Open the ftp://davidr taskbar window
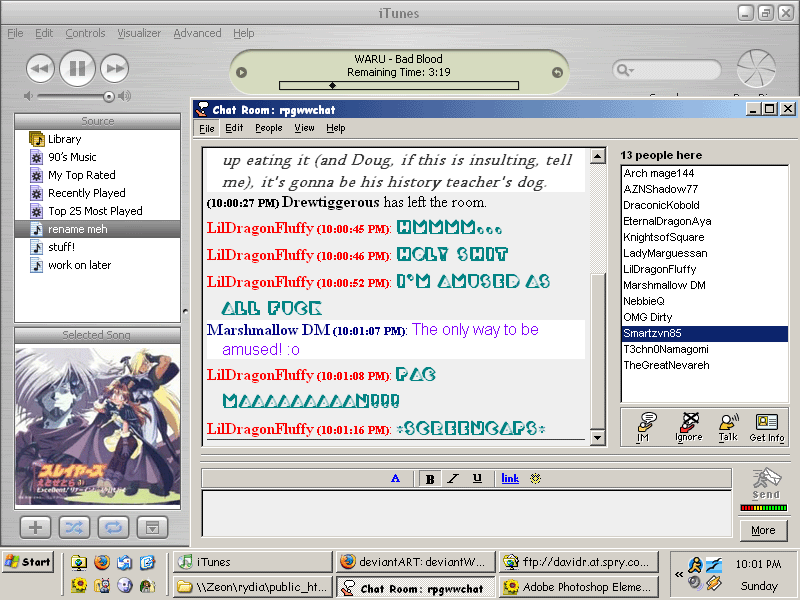The height and width of the screenshot is (600, 800). (579, 562)
